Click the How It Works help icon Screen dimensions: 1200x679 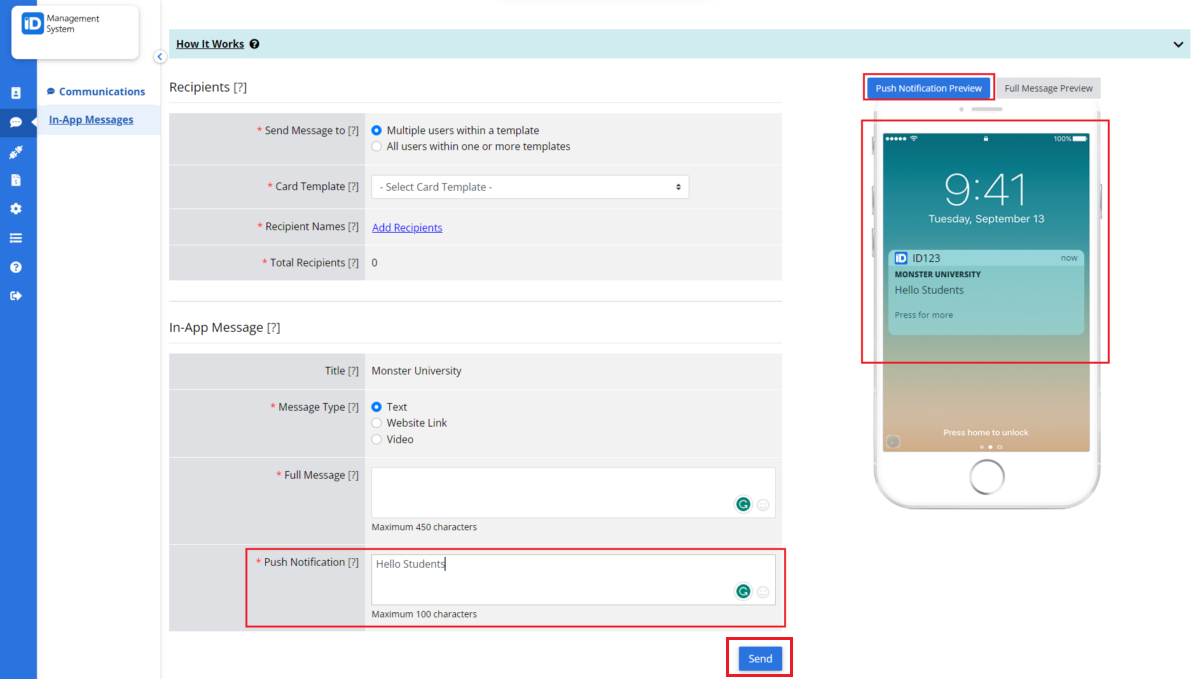tap(255, 44)
